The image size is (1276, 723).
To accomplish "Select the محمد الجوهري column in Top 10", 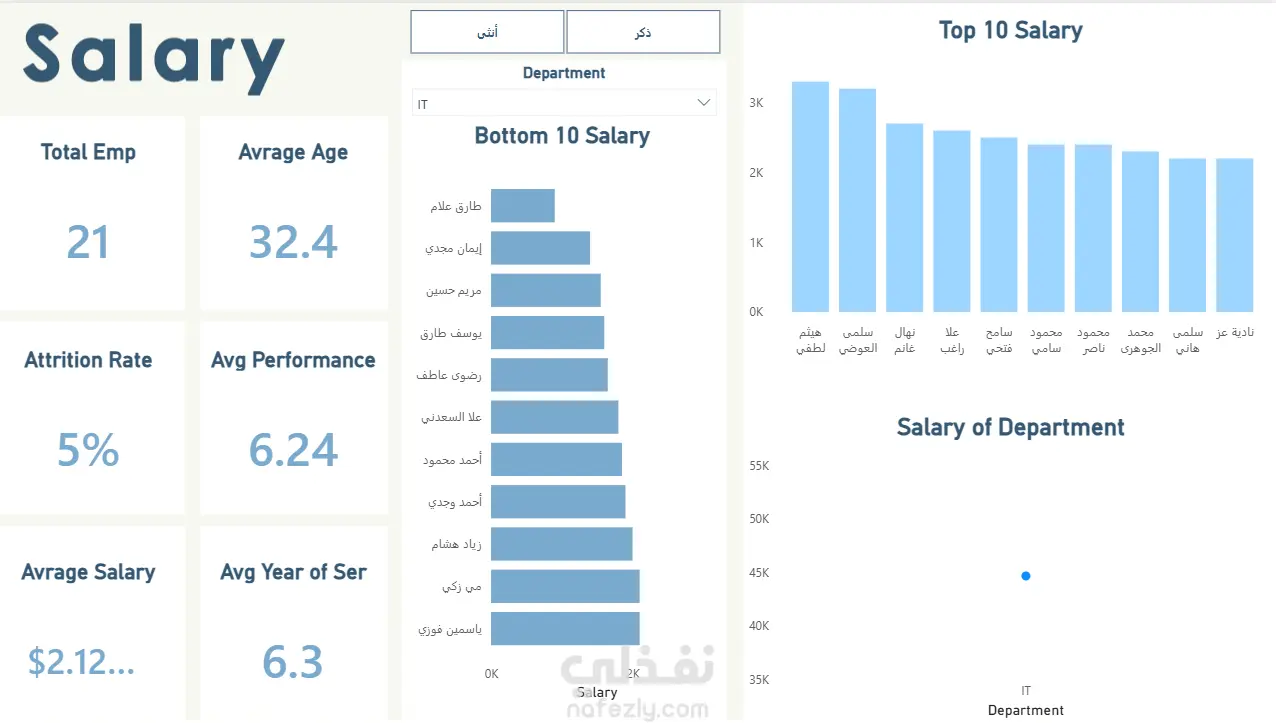I will click(x=1140, y=232).
